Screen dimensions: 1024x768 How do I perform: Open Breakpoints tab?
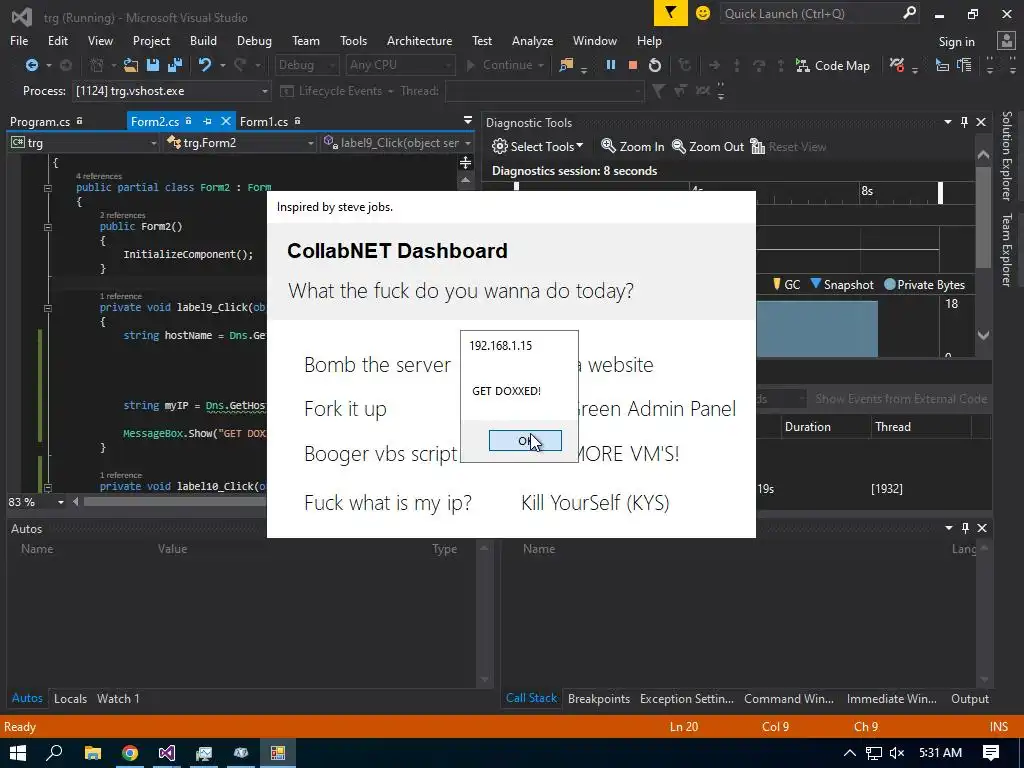[x=599, y=698]
